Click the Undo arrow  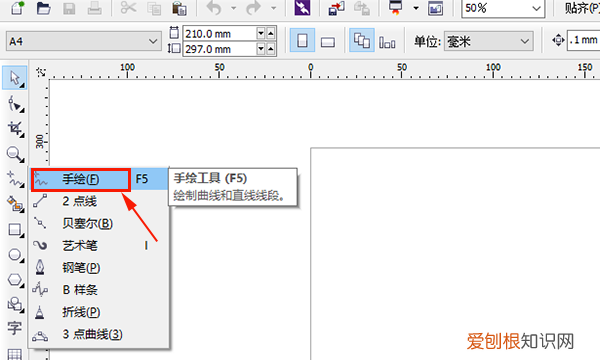click(x=214, y=8)
